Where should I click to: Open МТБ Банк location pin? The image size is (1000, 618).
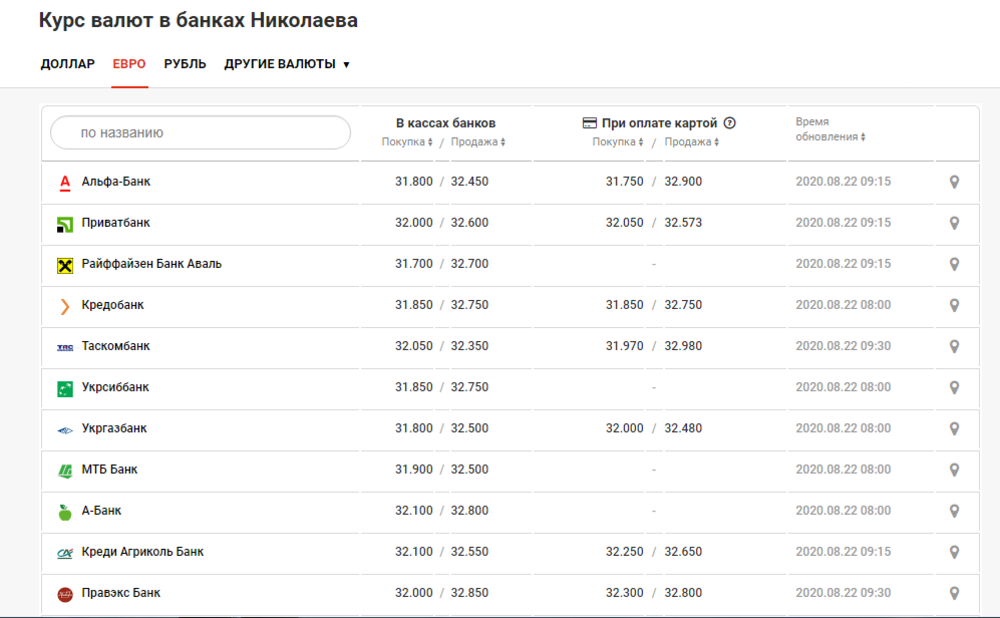[x=954, y=470]
